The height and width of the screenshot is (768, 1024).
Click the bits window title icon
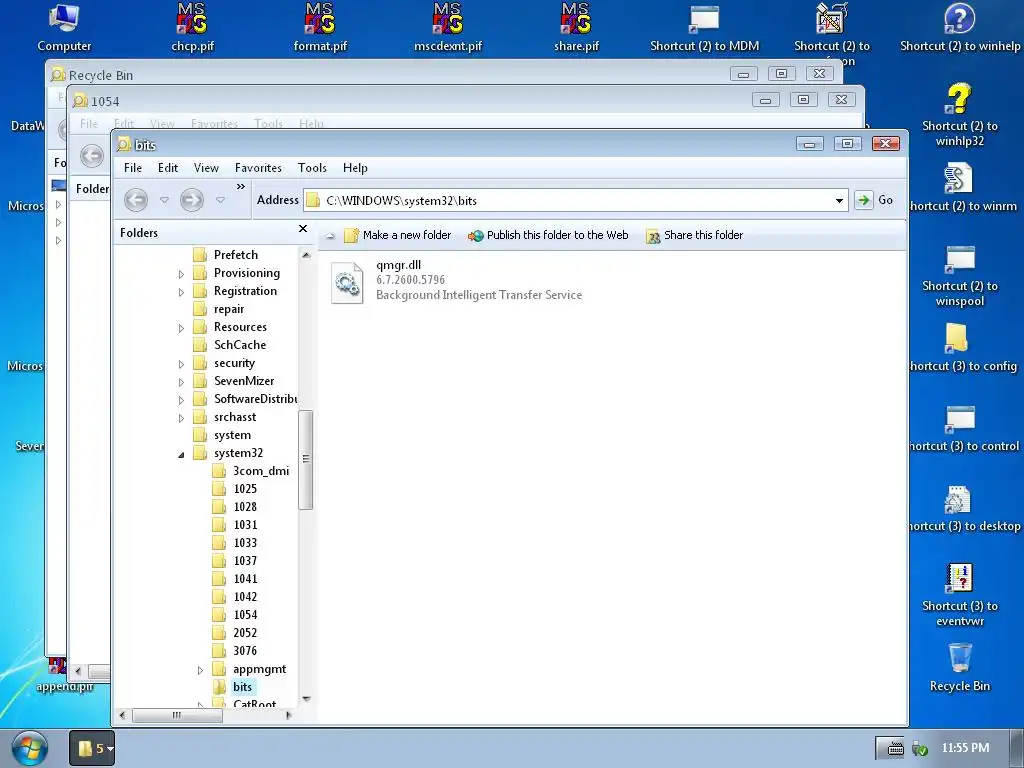[124, 144]
